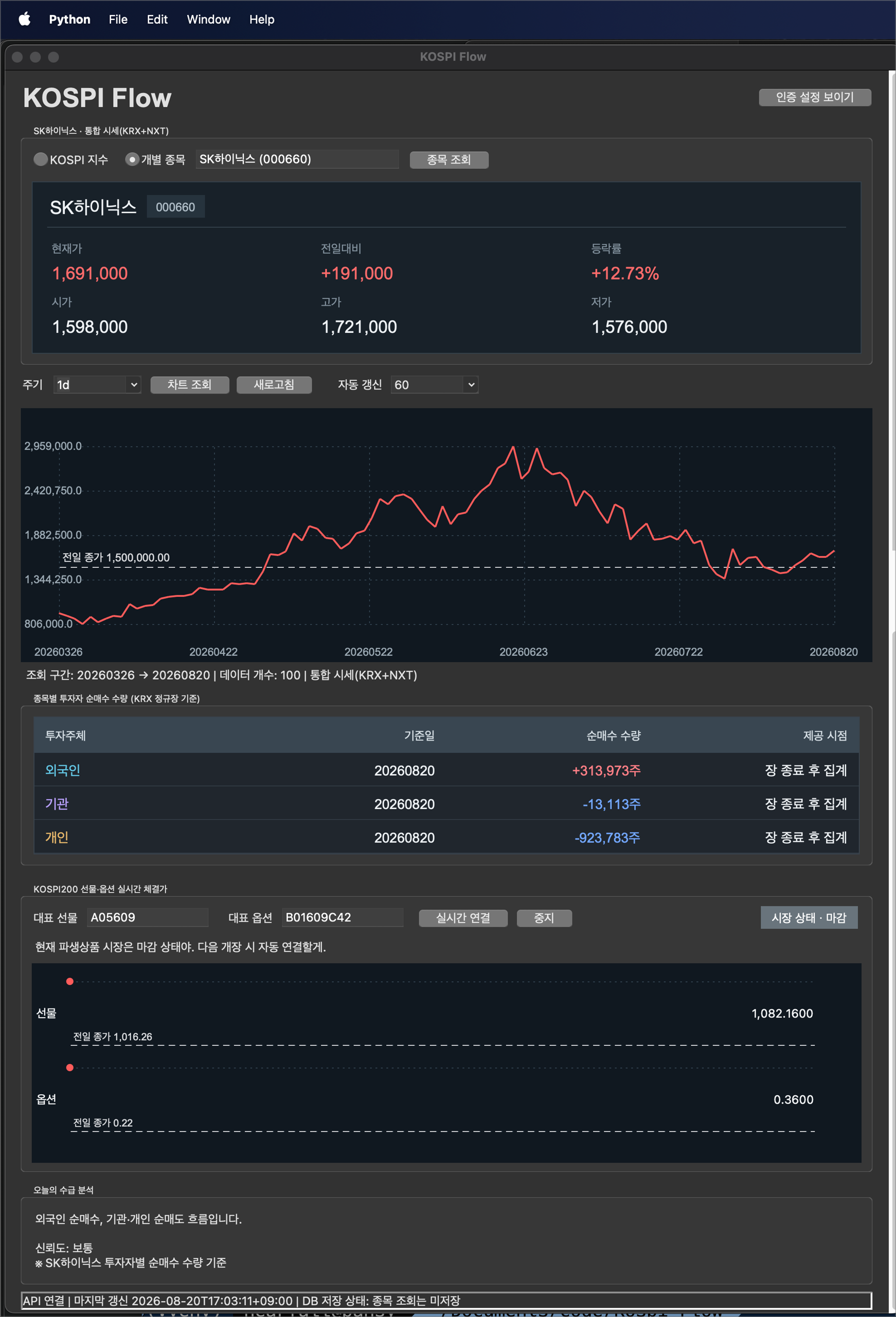This screenshot has width=896, height=1317.
Task: Click the 시장 상태 · 마감 badge
Action: (x=809, y=917)
